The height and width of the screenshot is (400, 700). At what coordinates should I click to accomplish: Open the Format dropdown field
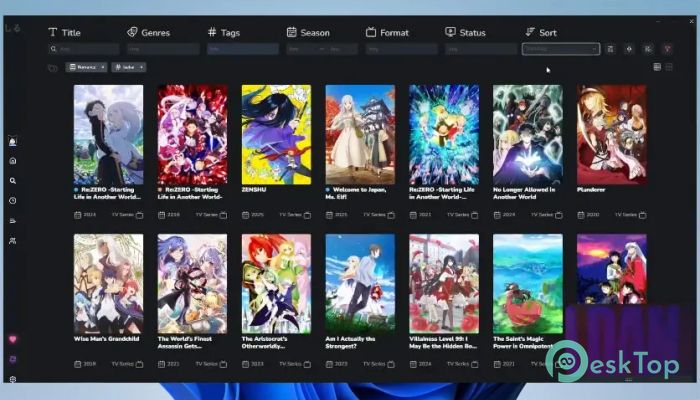[x=402, y=49]
